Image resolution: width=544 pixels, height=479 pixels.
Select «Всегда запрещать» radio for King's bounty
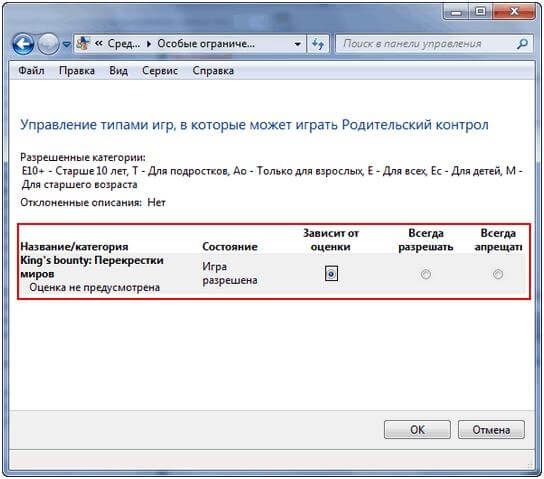[498, 274]
